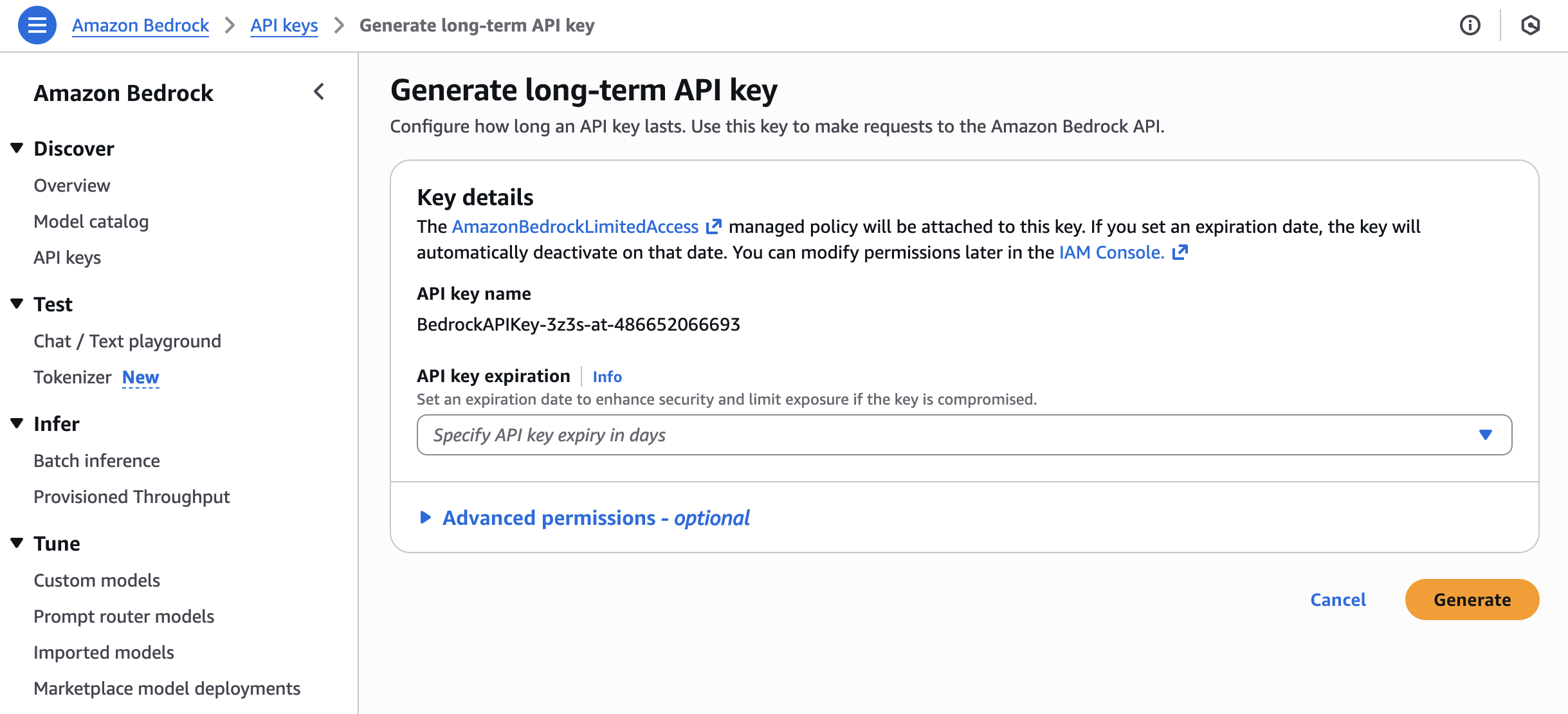Click Info next to API key expiration
The width and height of the screenshot is (1568, 714).
point(606,376)
